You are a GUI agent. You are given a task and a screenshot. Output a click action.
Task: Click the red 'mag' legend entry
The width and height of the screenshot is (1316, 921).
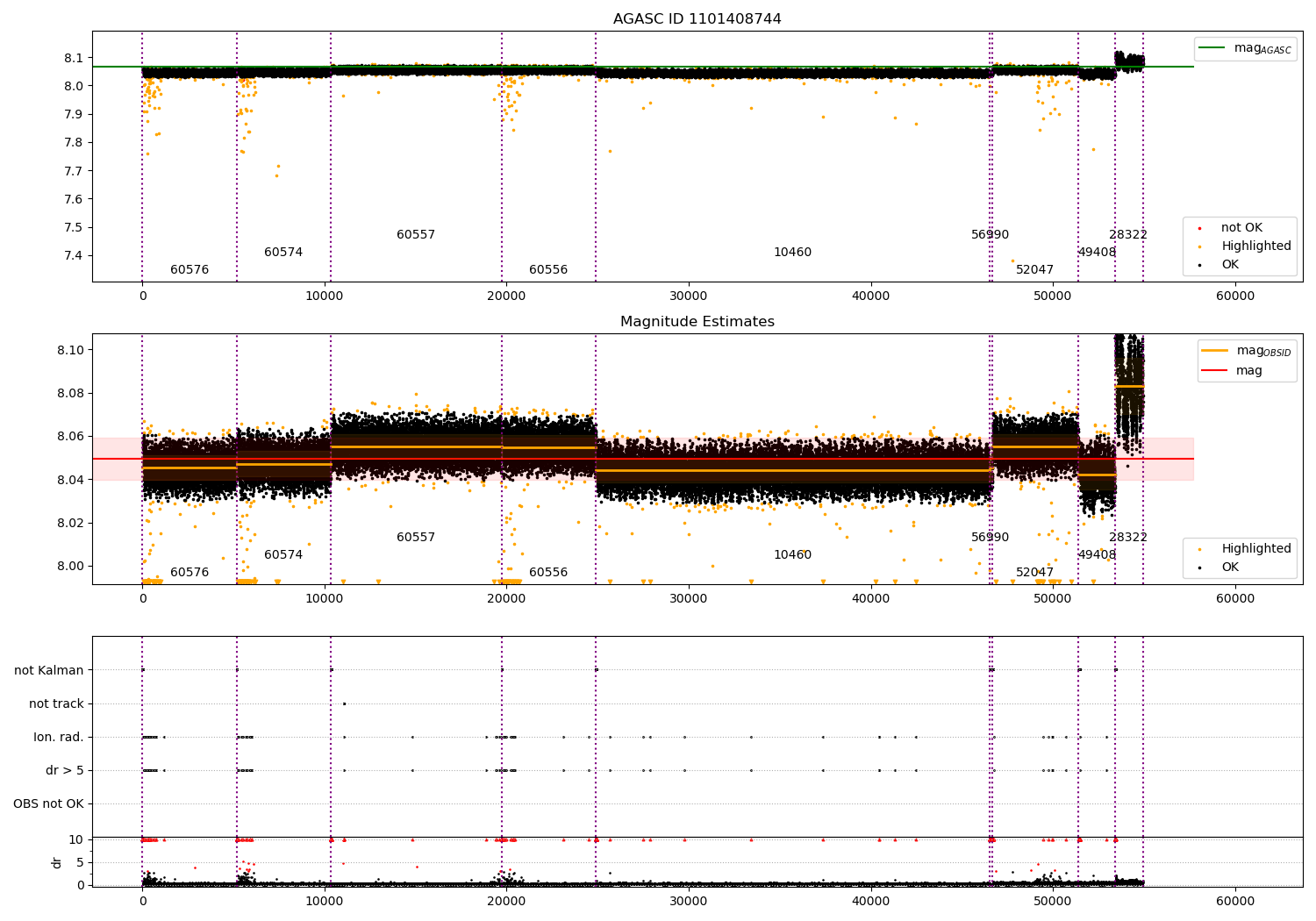click(x=1233, y=371)
